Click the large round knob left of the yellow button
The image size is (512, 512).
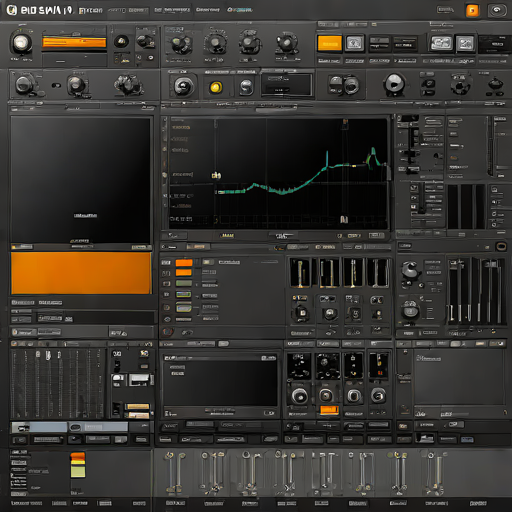pyautogui.click(x=183, y=86)
